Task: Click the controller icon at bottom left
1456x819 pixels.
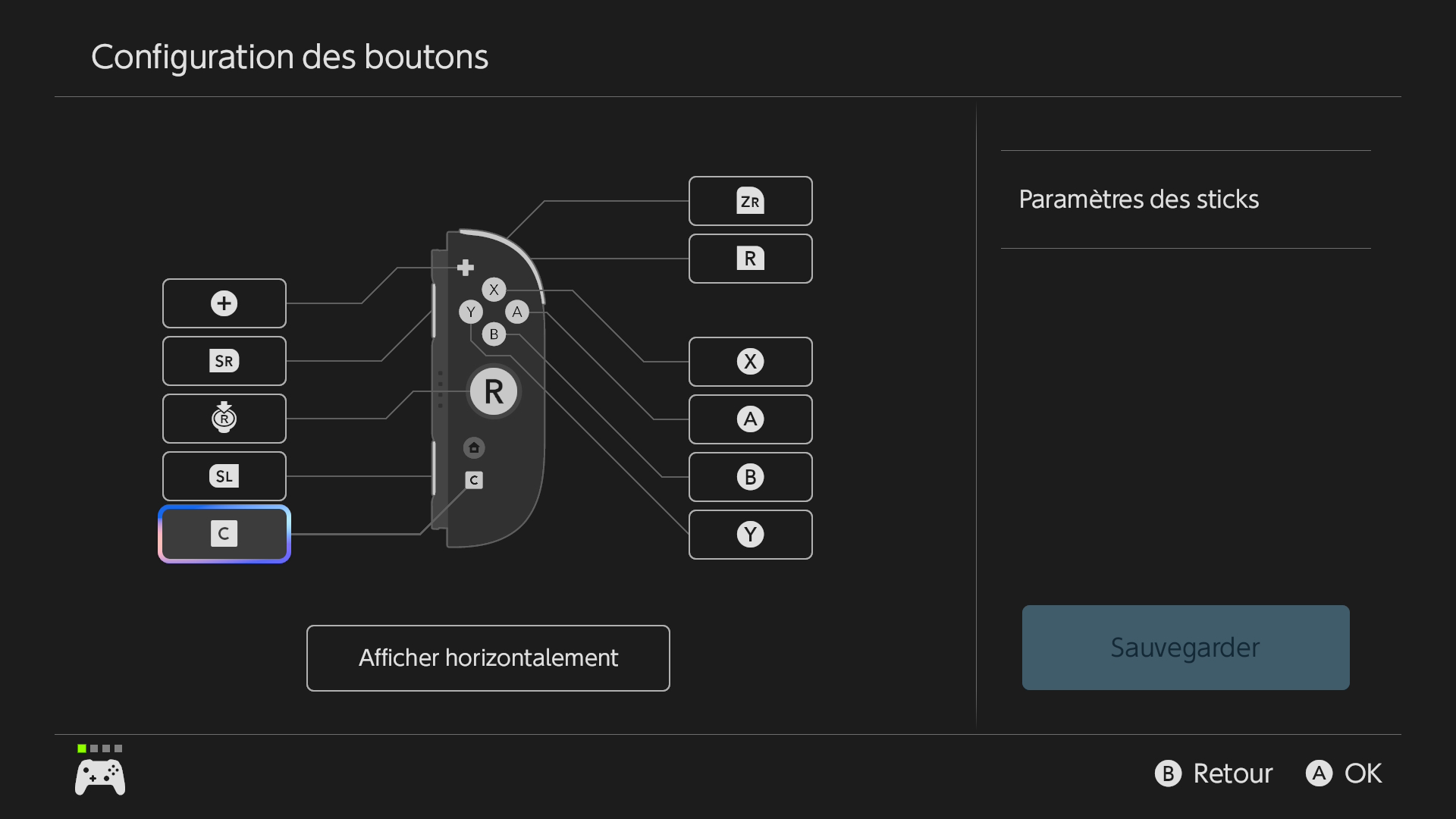Action: (100, 777)
